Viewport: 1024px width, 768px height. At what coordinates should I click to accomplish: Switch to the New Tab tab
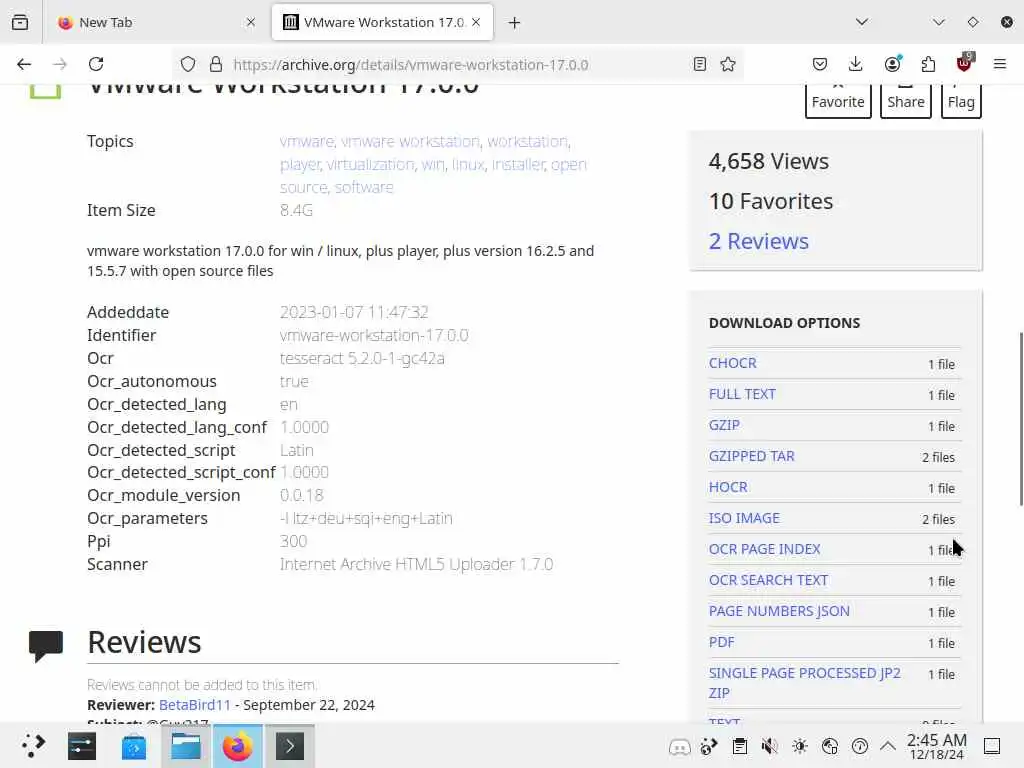pos(157,22)
